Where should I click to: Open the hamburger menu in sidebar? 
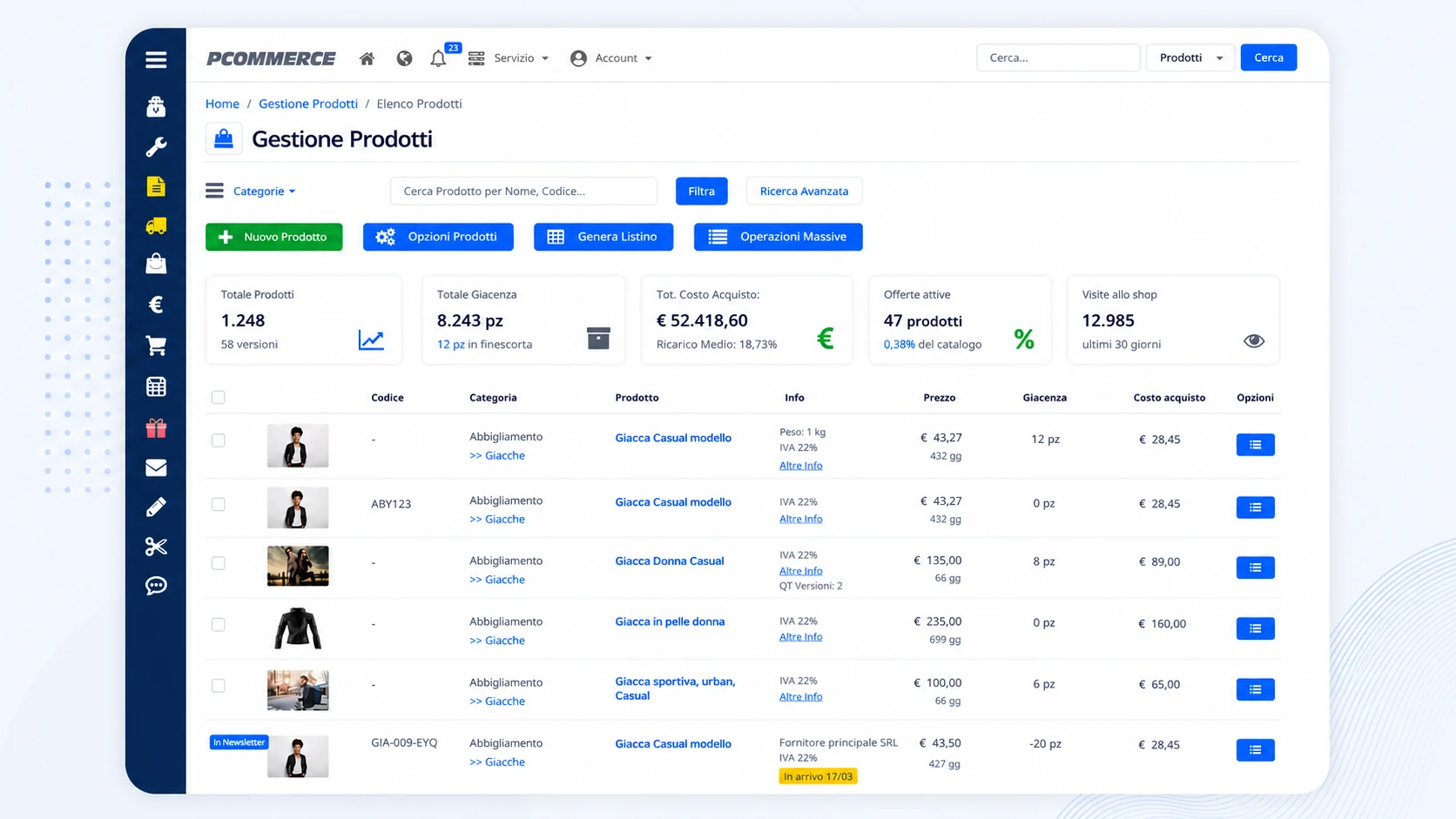coord(156,59)
